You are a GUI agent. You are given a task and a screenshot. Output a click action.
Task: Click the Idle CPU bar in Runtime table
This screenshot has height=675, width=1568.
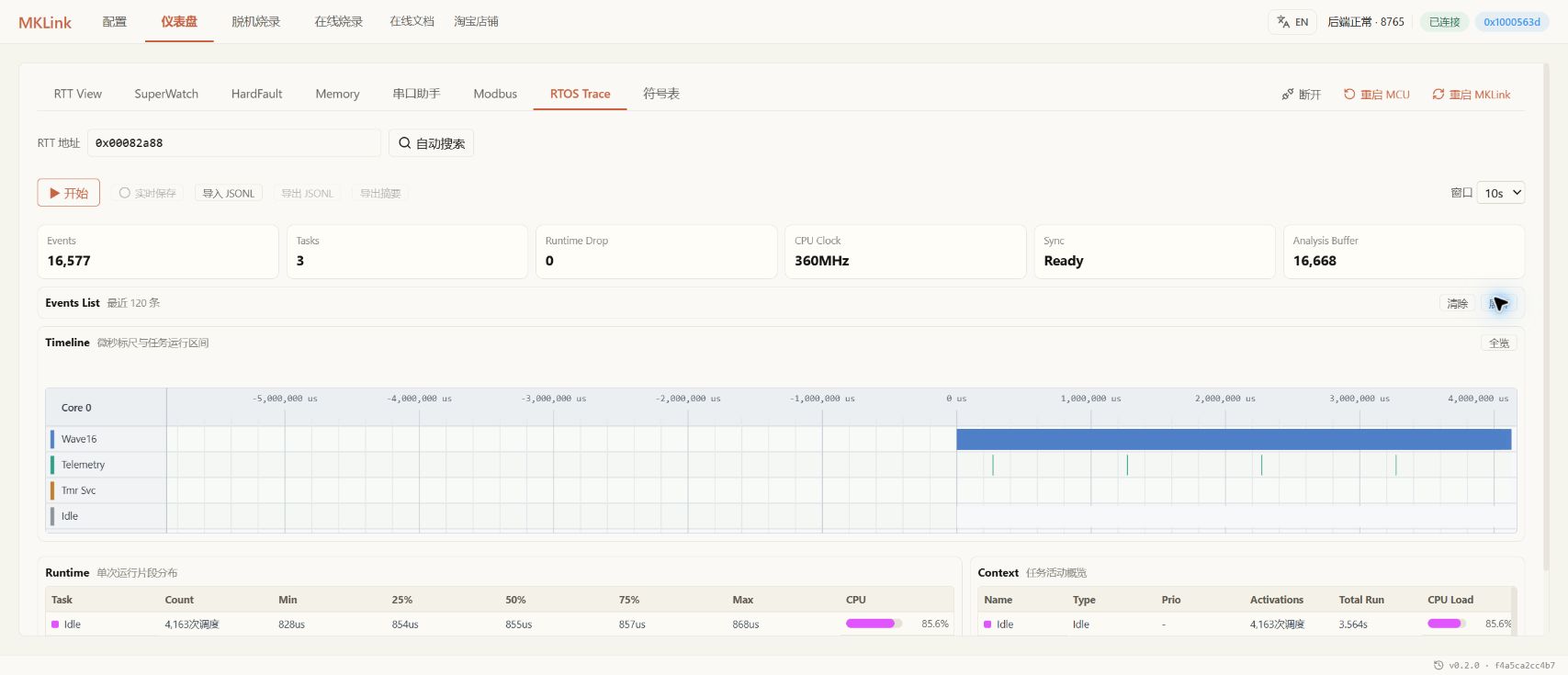click(874, 624)
